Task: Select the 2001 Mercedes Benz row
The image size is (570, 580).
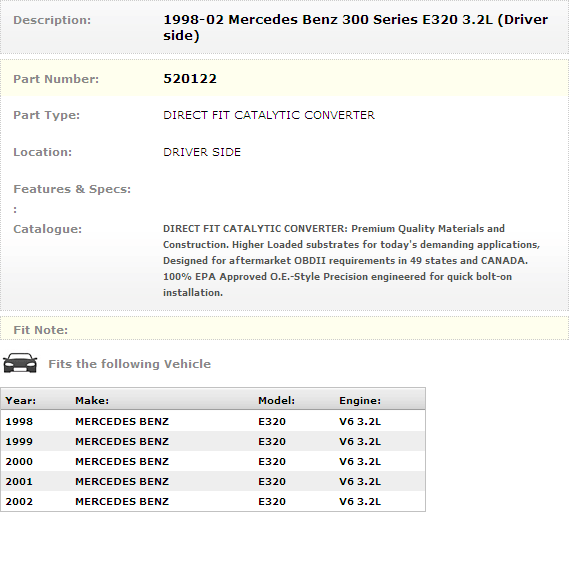Action: click(x=213, y=481)
